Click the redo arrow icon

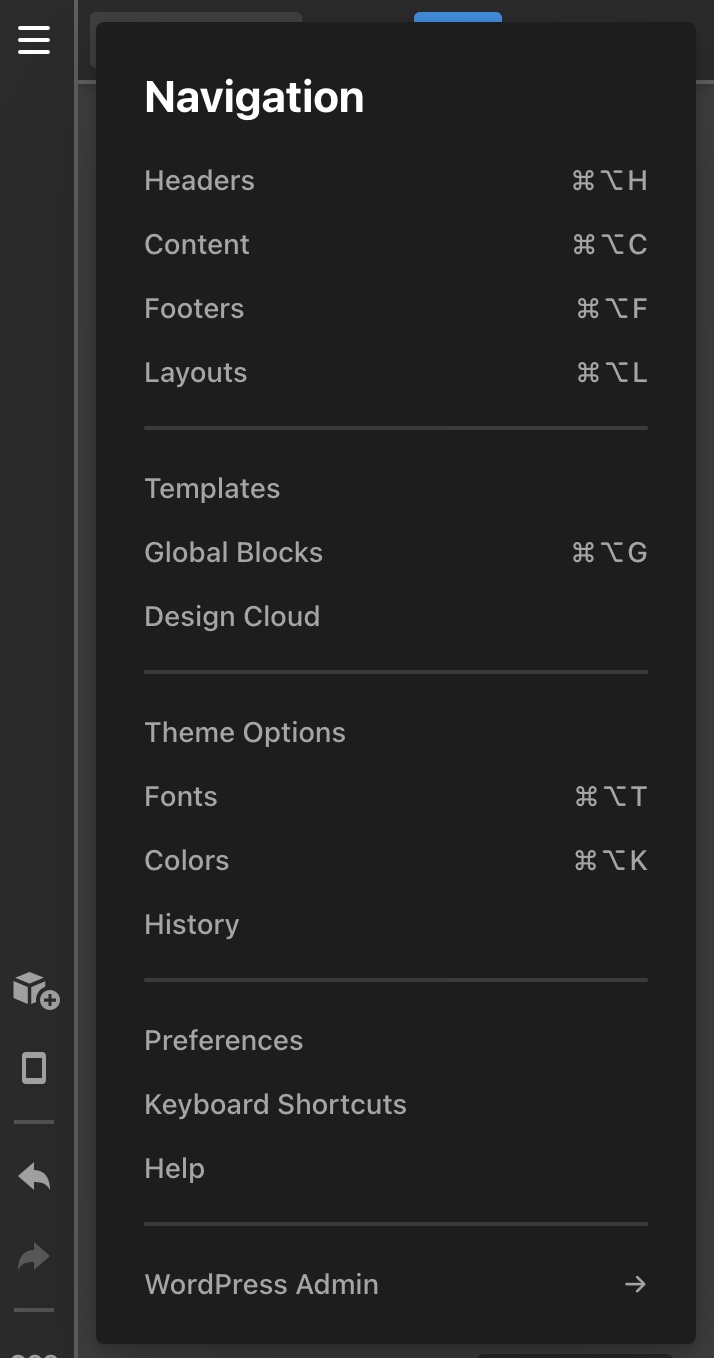click(x=34, y=1257)
